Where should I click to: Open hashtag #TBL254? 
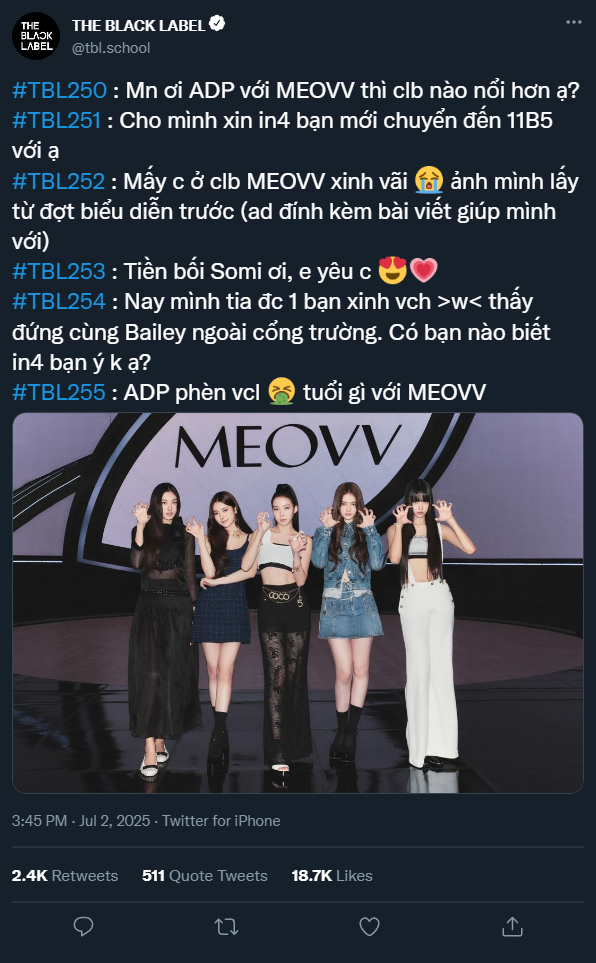click(x=59, y=302)
